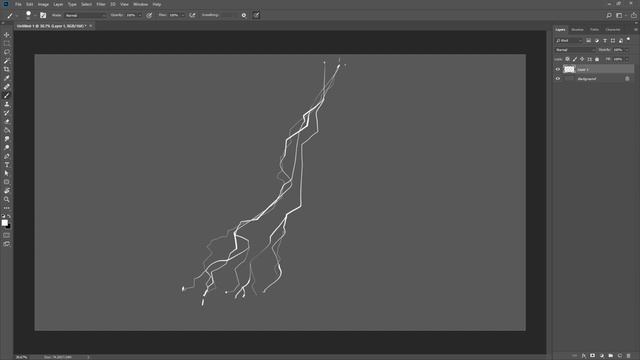Select the Rectangle shape tool
This screenshot has width=640, height=360.
[7, 182]
